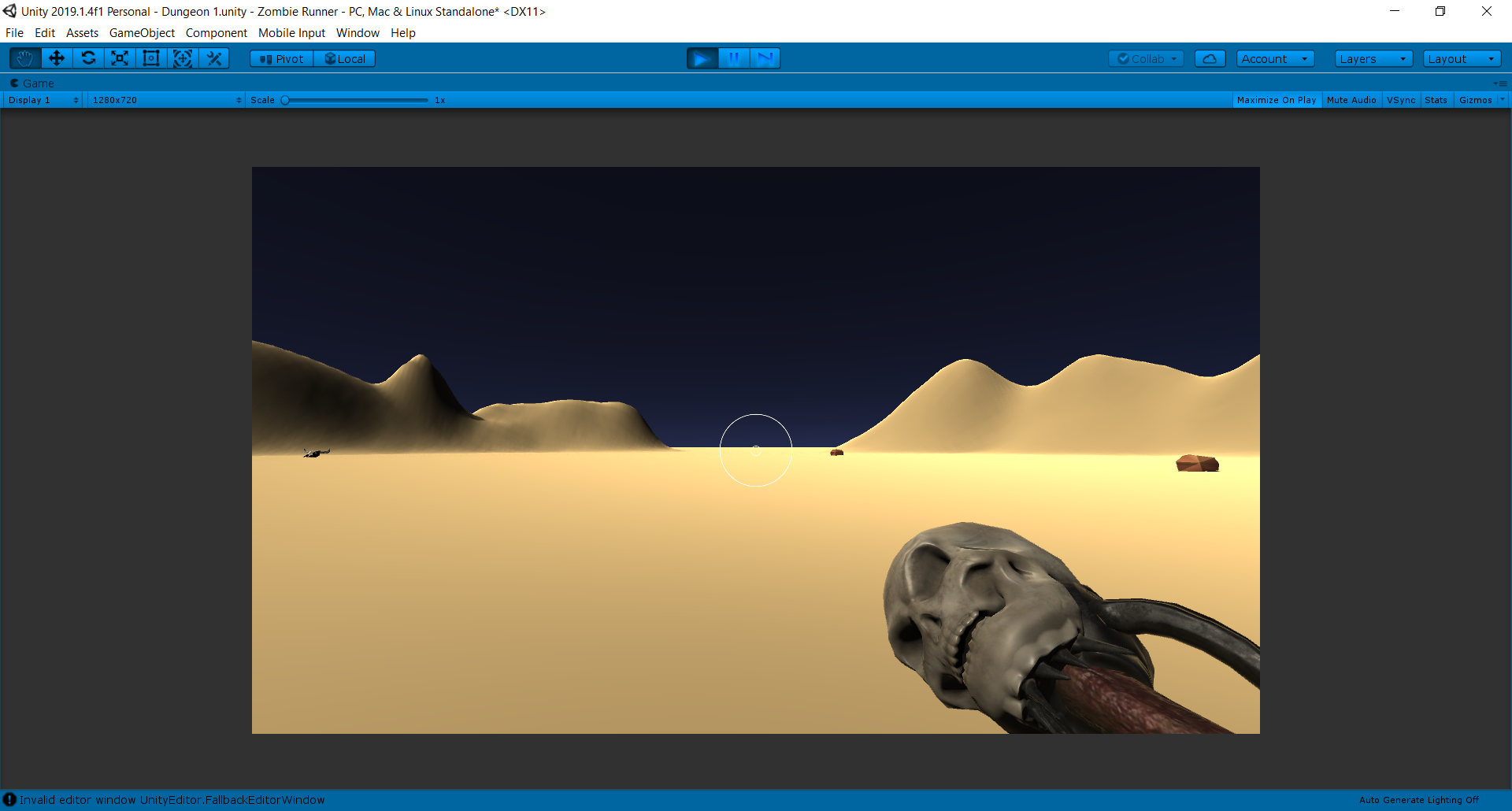Select the Move tool
1512x811 pixels.
point(57,58)
